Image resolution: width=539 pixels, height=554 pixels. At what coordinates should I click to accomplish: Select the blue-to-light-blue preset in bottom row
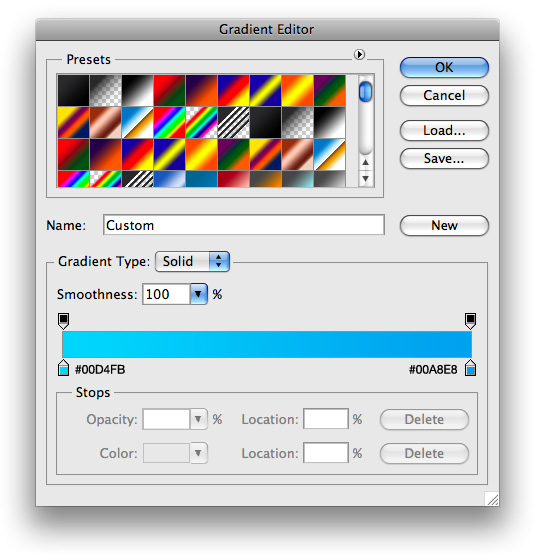coord(170,179)
